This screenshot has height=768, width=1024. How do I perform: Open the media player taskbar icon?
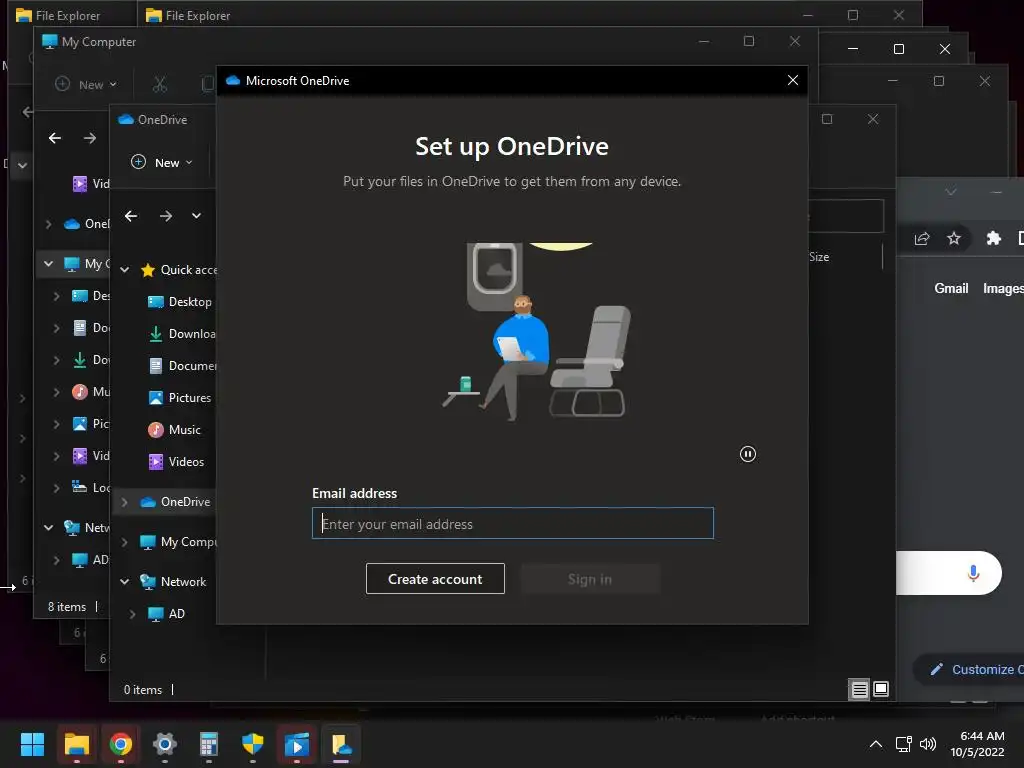(x=296, y=744)
